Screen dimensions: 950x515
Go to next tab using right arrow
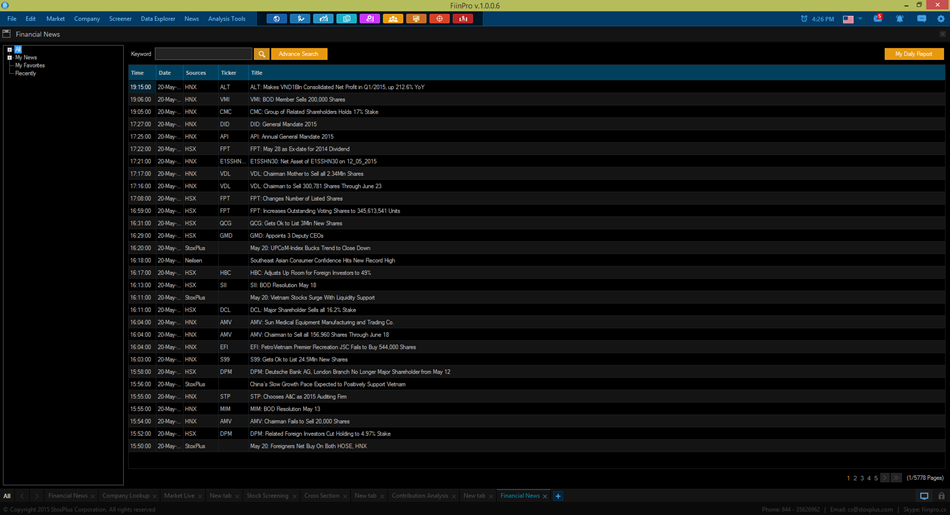pos(36,496)
